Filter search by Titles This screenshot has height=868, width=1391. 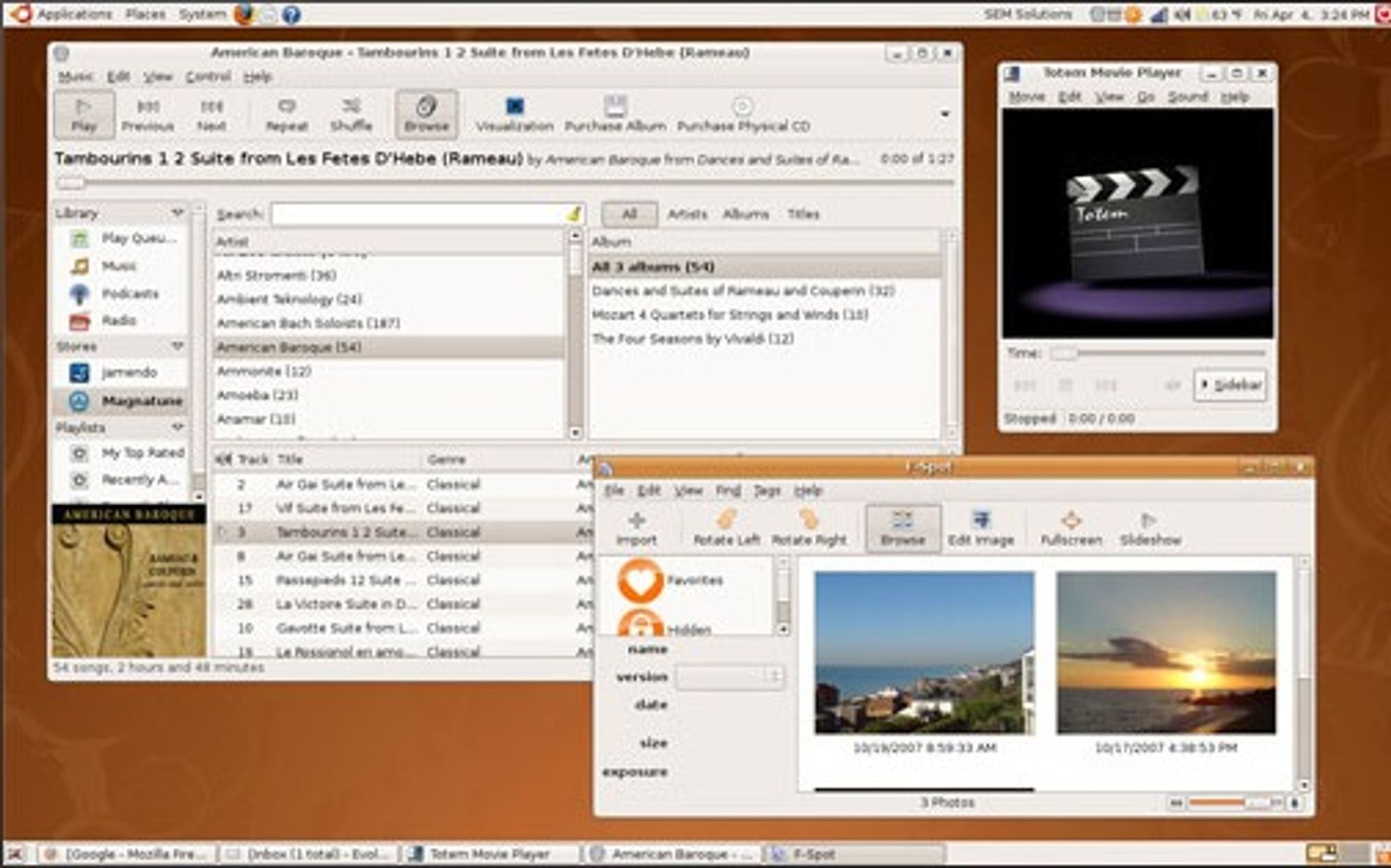pyautogui.click(x=803, y=214)
